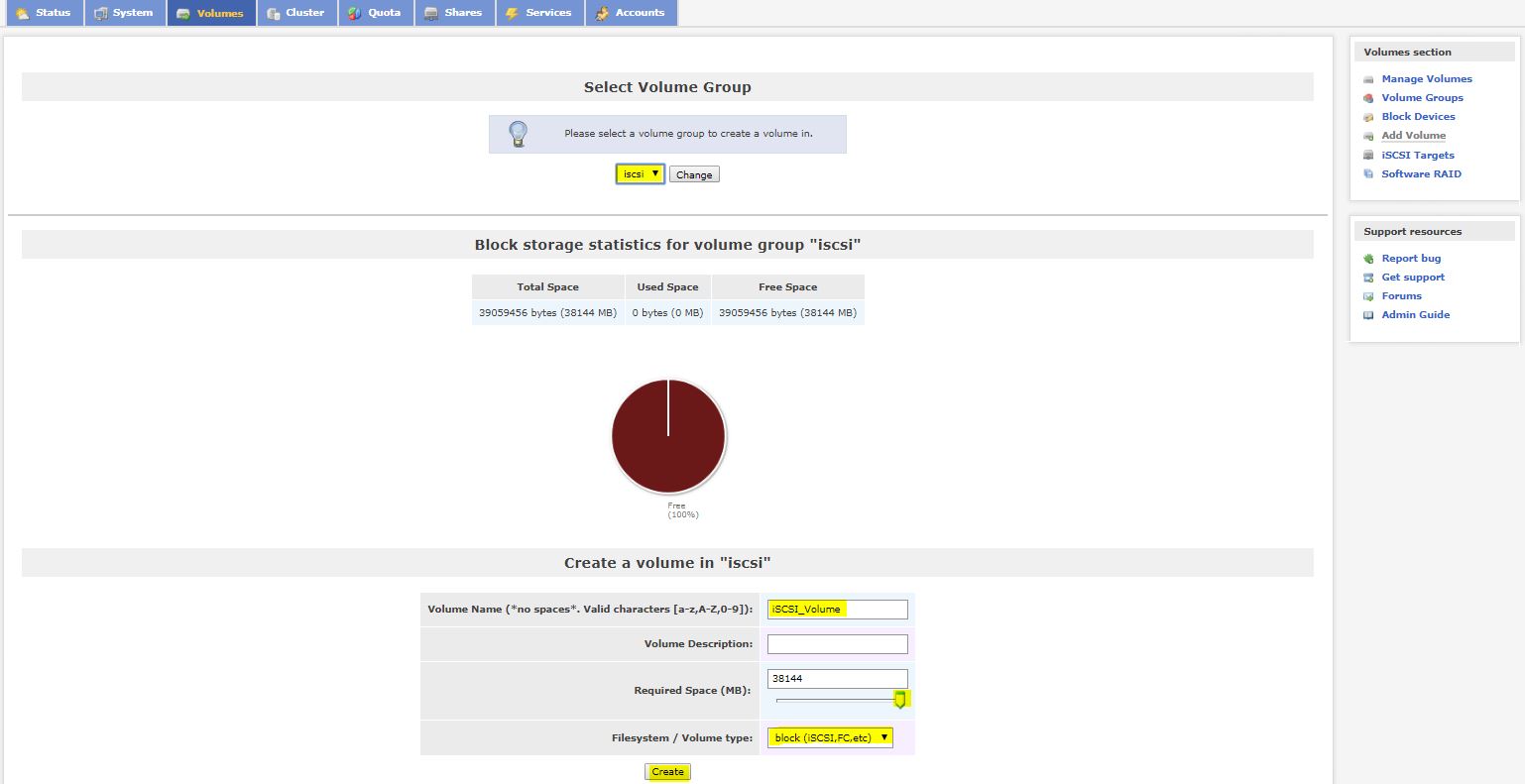Click the Volume Groups sidebar icon
The width and height of the screenshot is (1525, 784).
[x=1368, y=98]
